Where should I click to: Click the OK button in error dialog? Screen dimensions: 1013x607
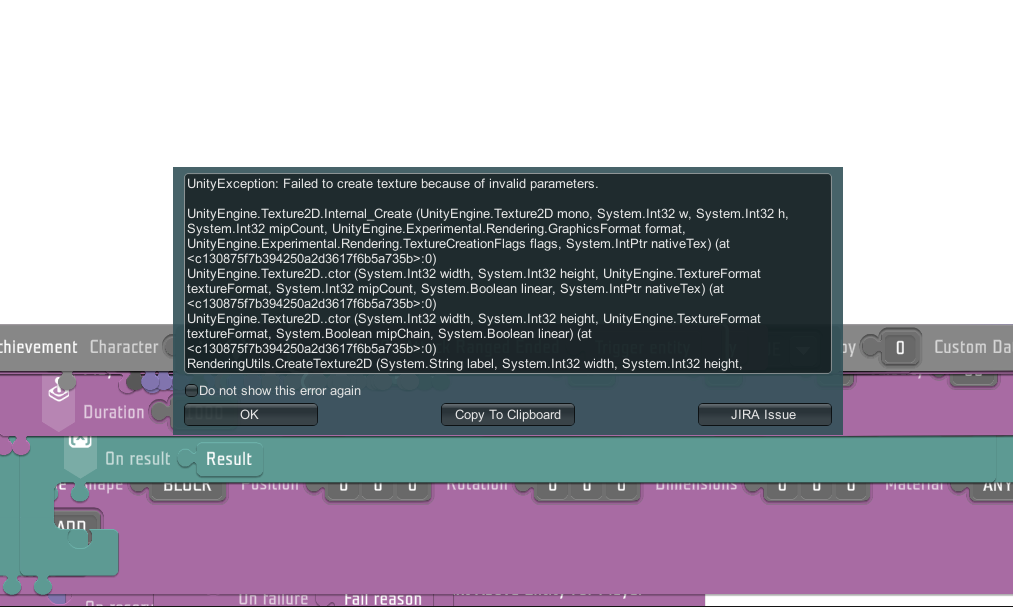pyautogui.click(x=250, y=414)
